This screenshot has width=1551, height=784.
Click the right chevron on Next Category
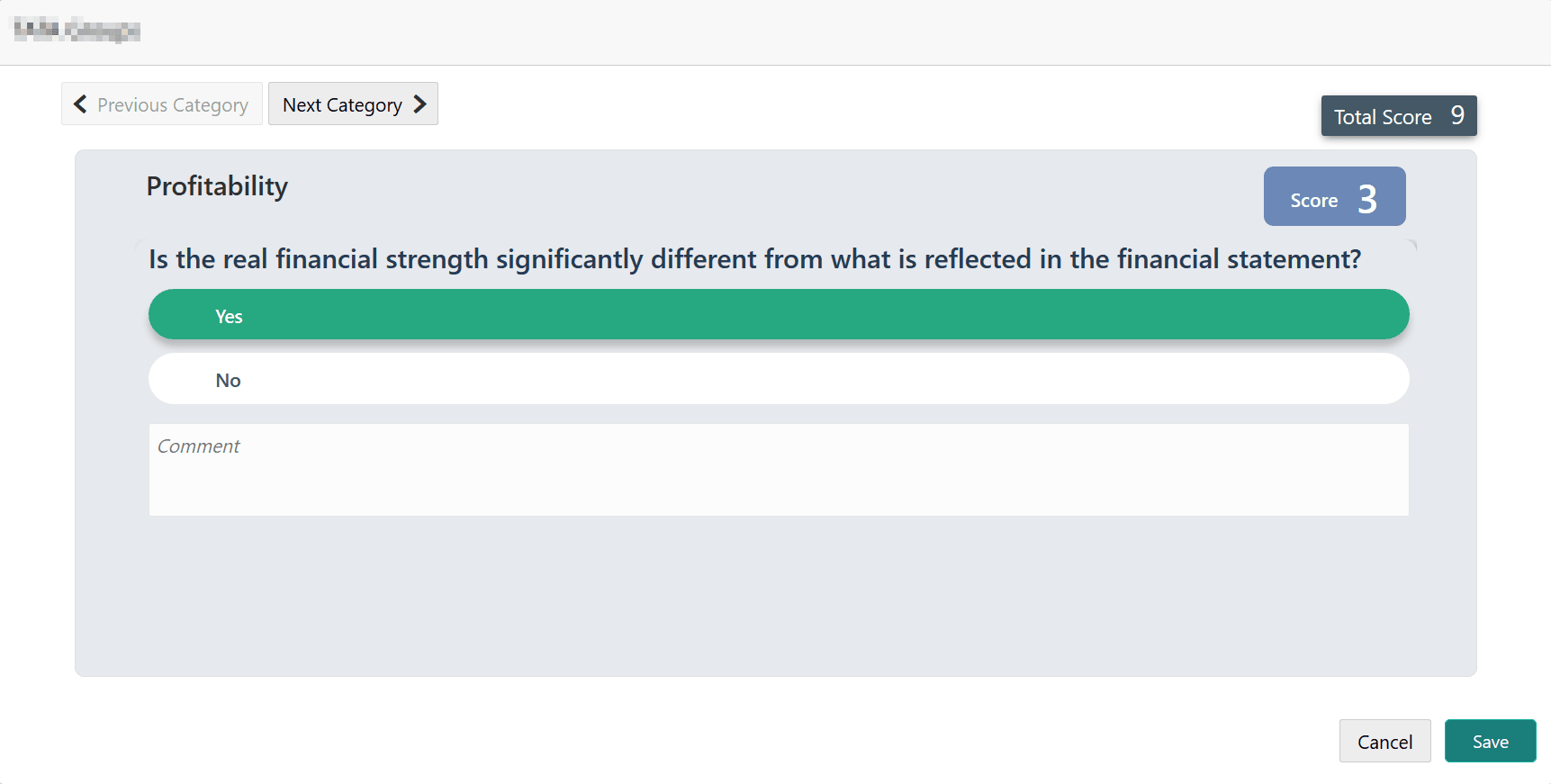point(419,104)
